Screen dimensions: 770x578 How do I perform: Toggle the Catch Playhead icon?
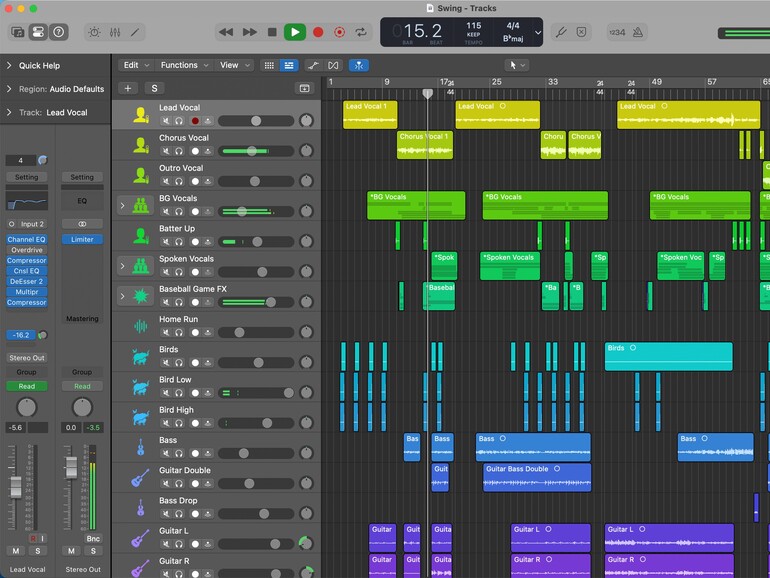[359, 65]
